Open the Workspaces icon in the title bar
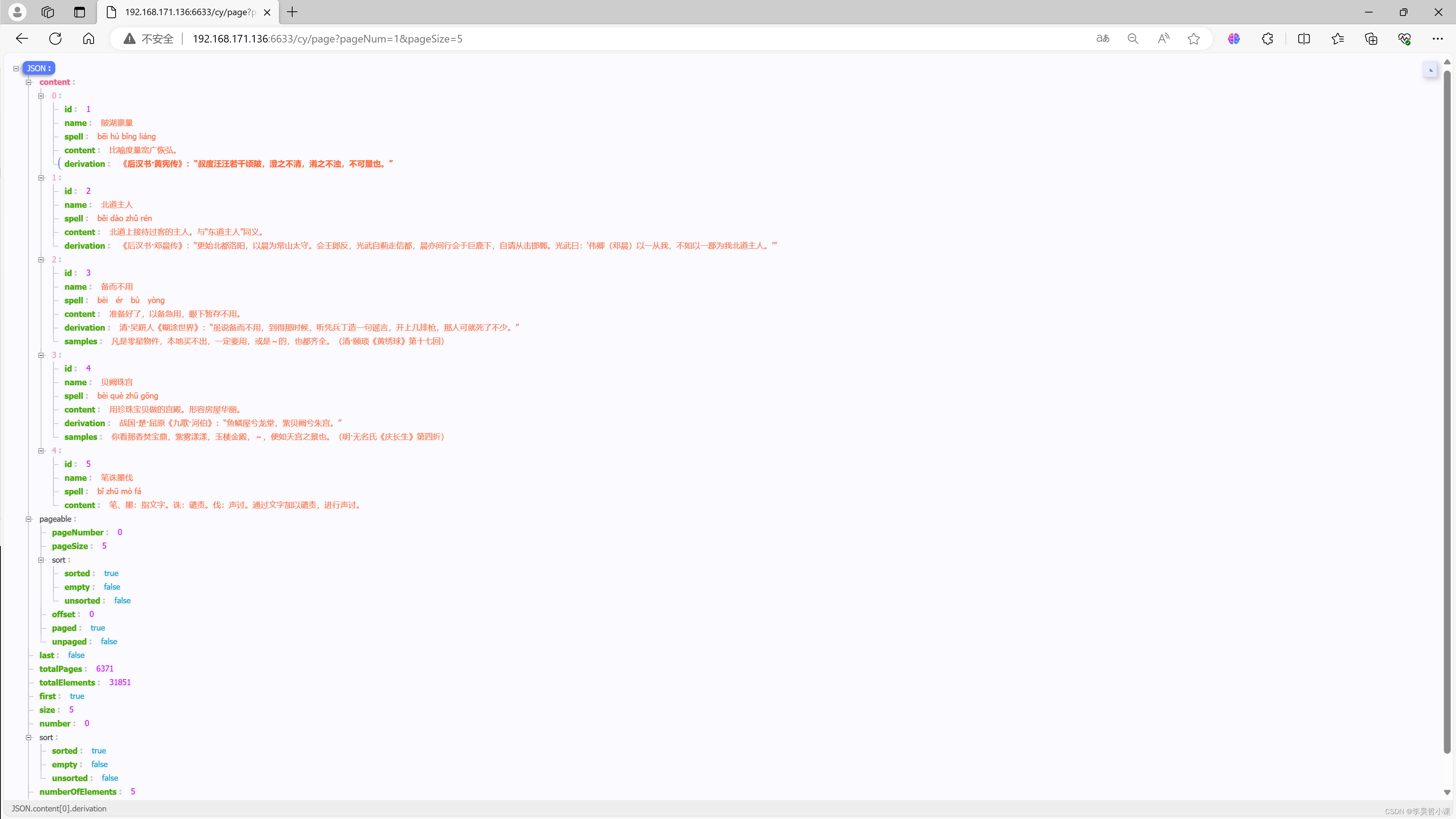Screen dimensions: 1456x819 tap(48, 12)
